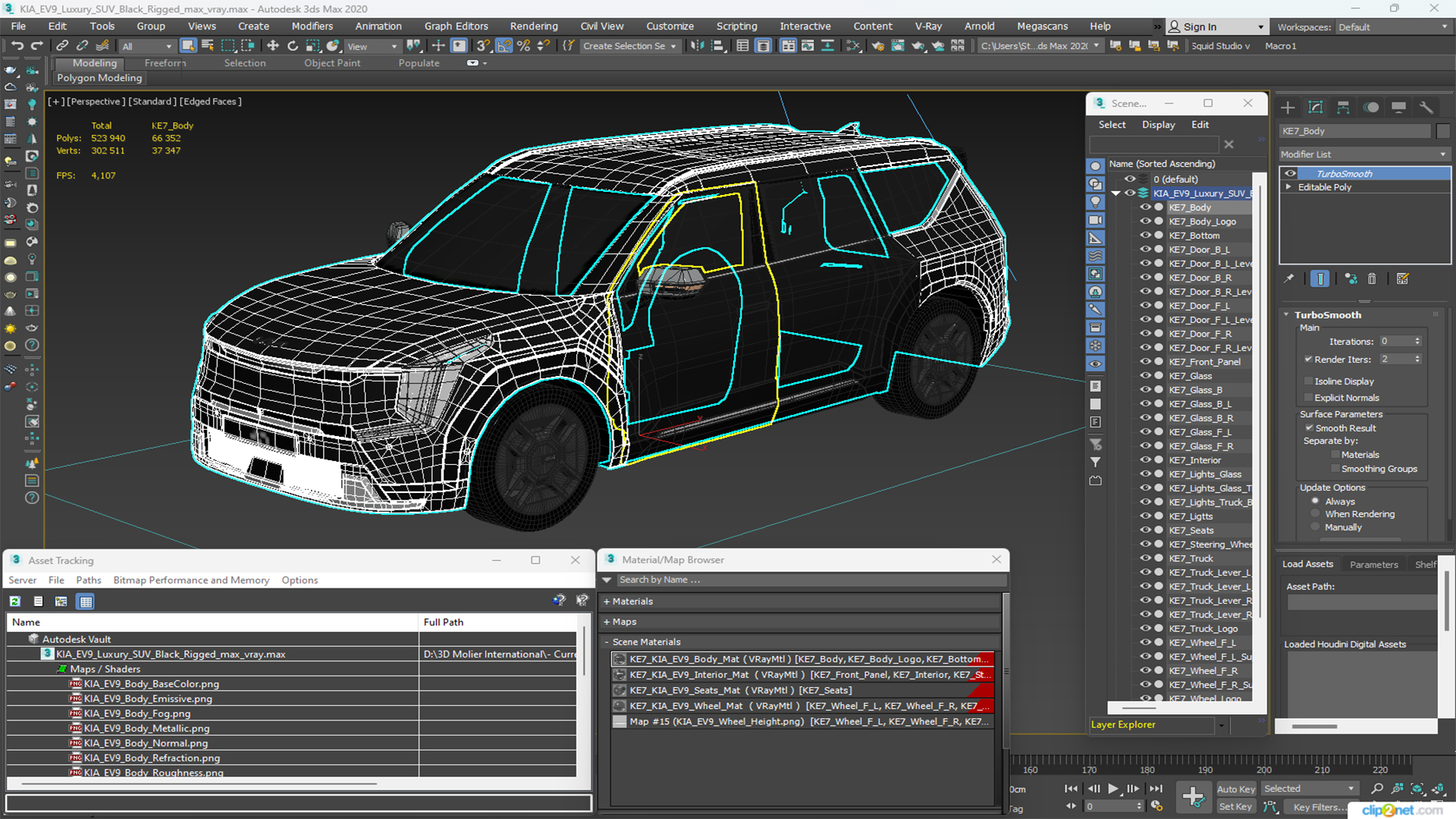Toggle visibility eye of KE7_Glass

click(1145, 375)
